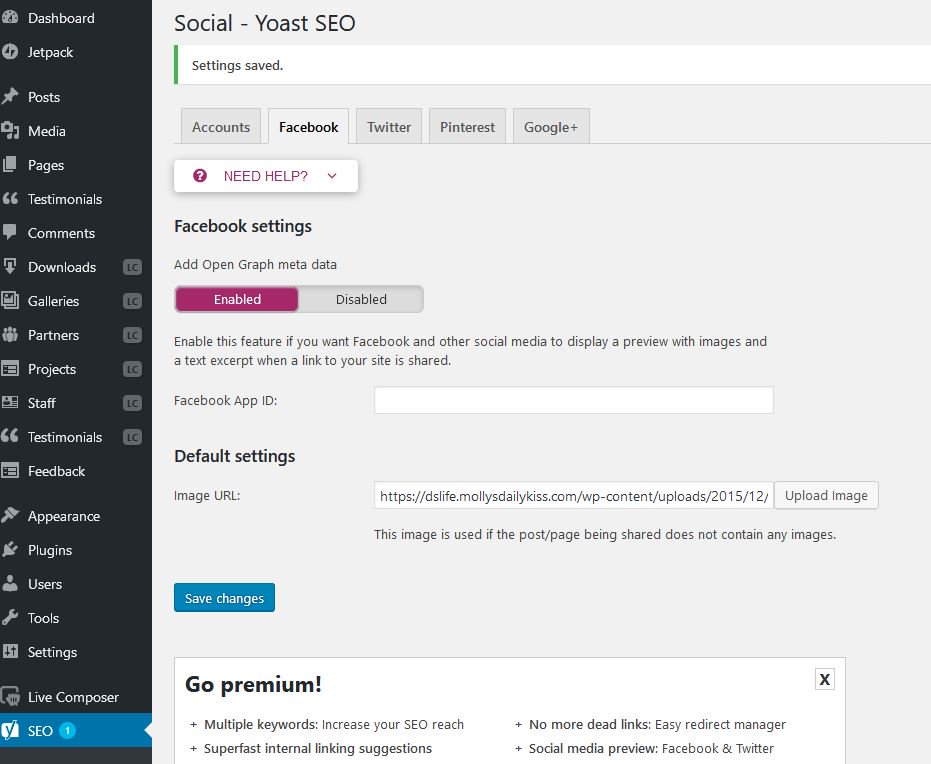This screenshot has height=764, width=931.
Task: Click the Projects list icon
Action: click(x=10, y=369)
